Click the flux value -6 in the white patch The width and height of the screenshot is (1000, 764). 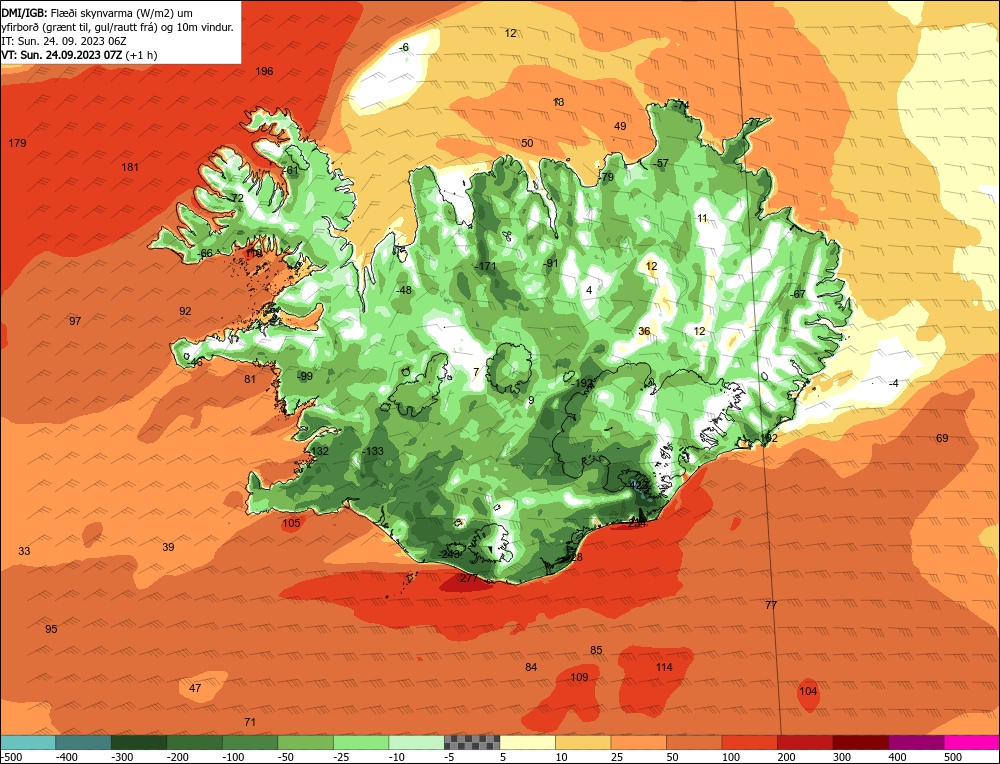(404, 47)
